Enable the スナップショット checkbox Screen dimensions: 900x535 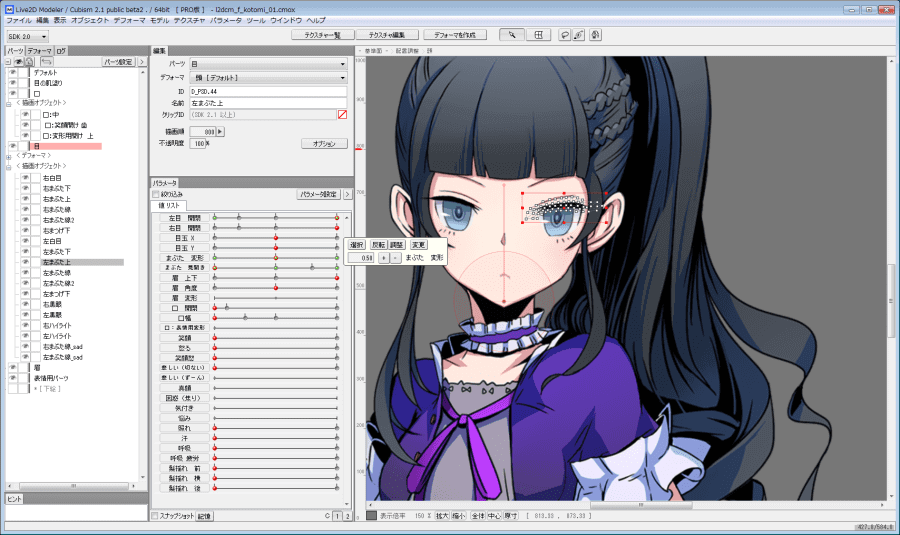click(x=154, y=516)
